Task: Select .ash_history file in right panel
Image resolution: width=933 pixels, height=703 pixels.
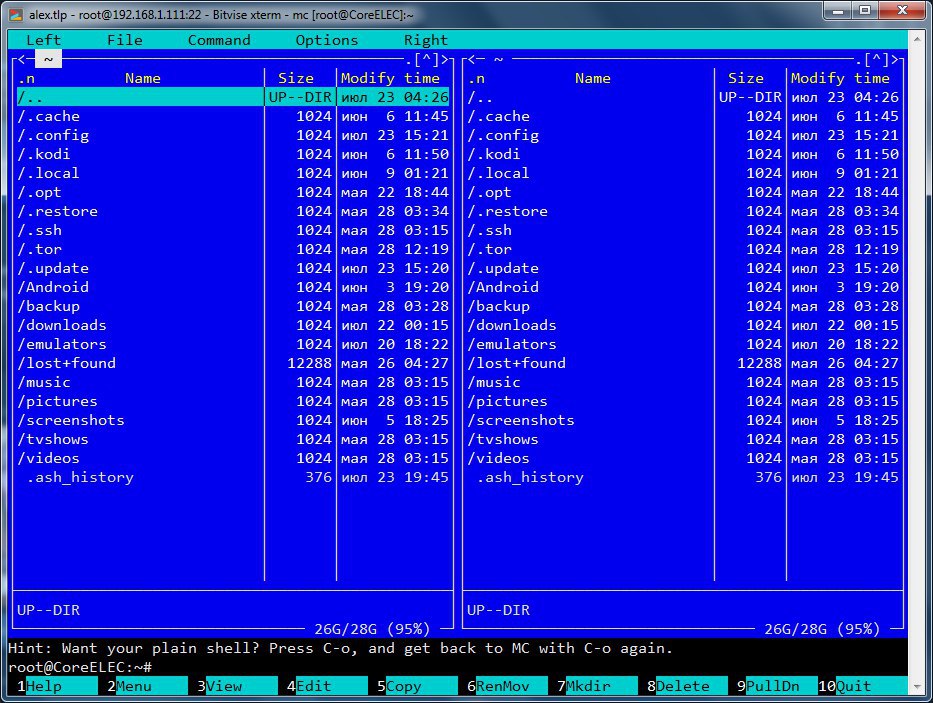Action: coord(683,477)
